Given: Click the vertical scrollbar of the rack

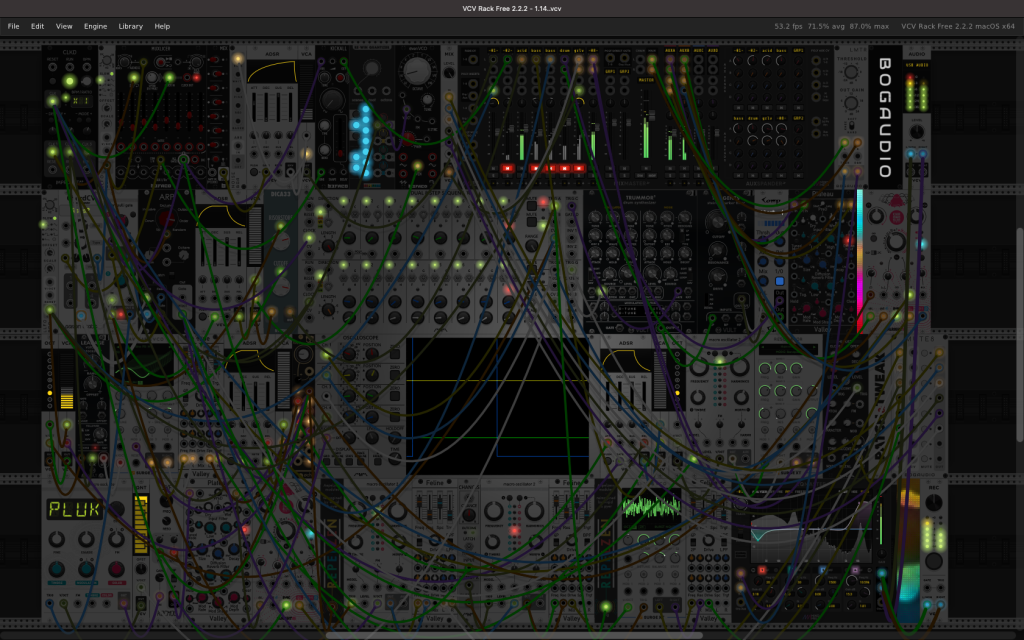Looking at the screenshot, I should 1020,334.
